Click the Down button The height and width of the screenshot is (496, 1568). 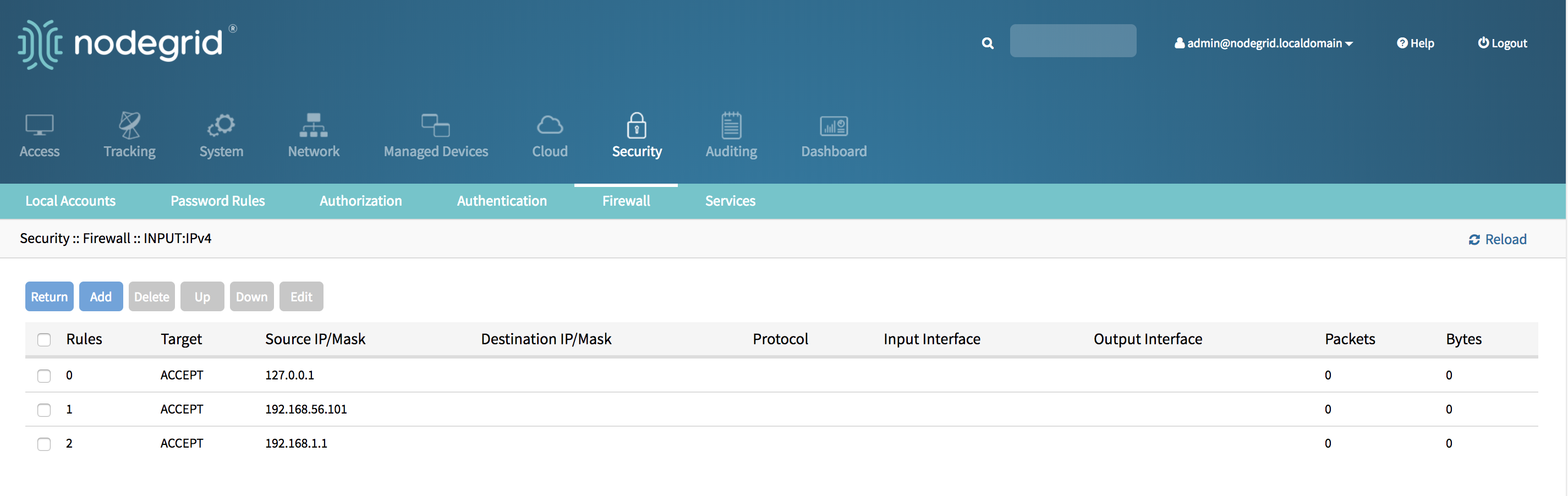click(252, 296)
